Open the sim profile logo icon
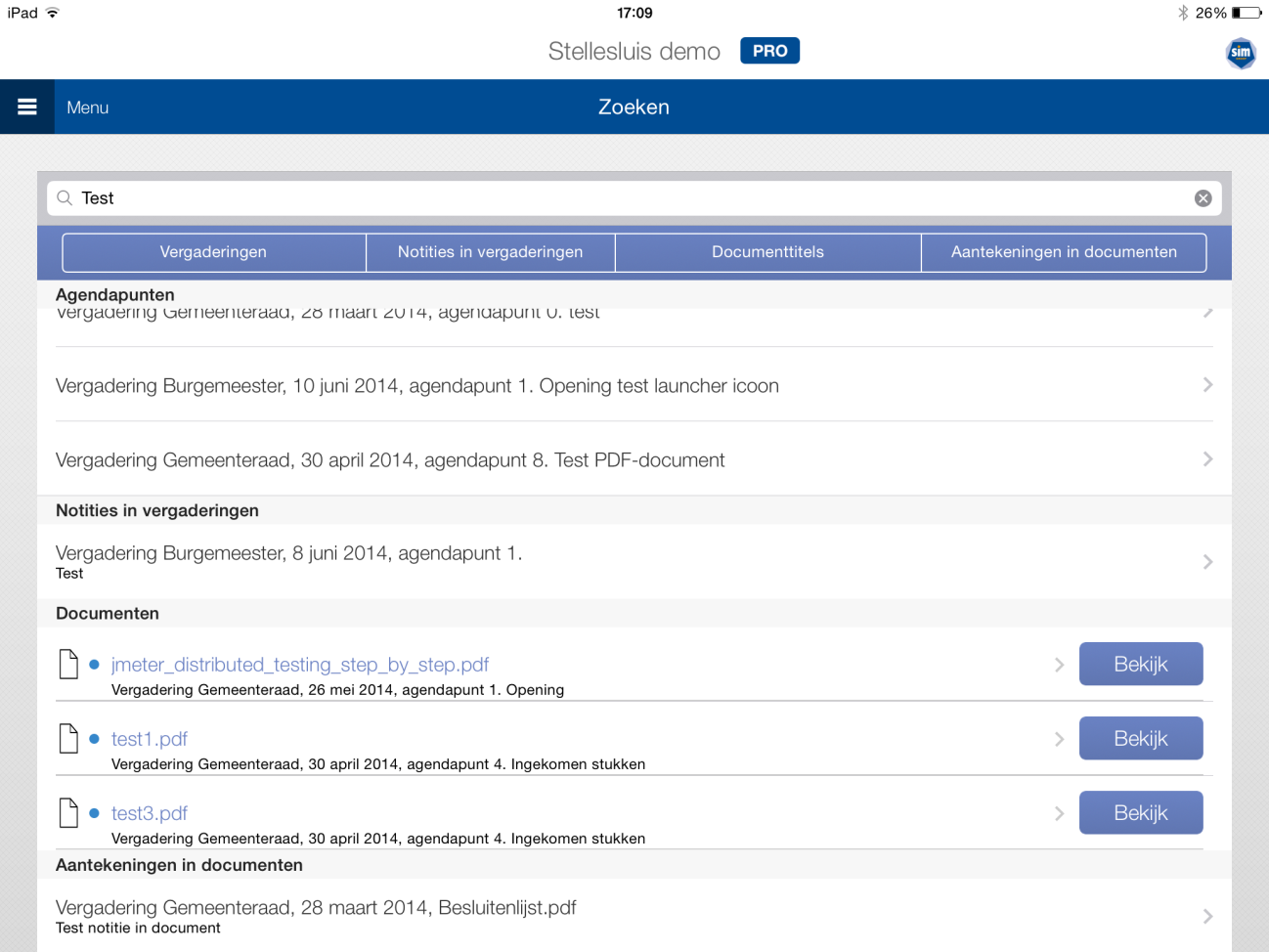 click(x=1241, y=53)
